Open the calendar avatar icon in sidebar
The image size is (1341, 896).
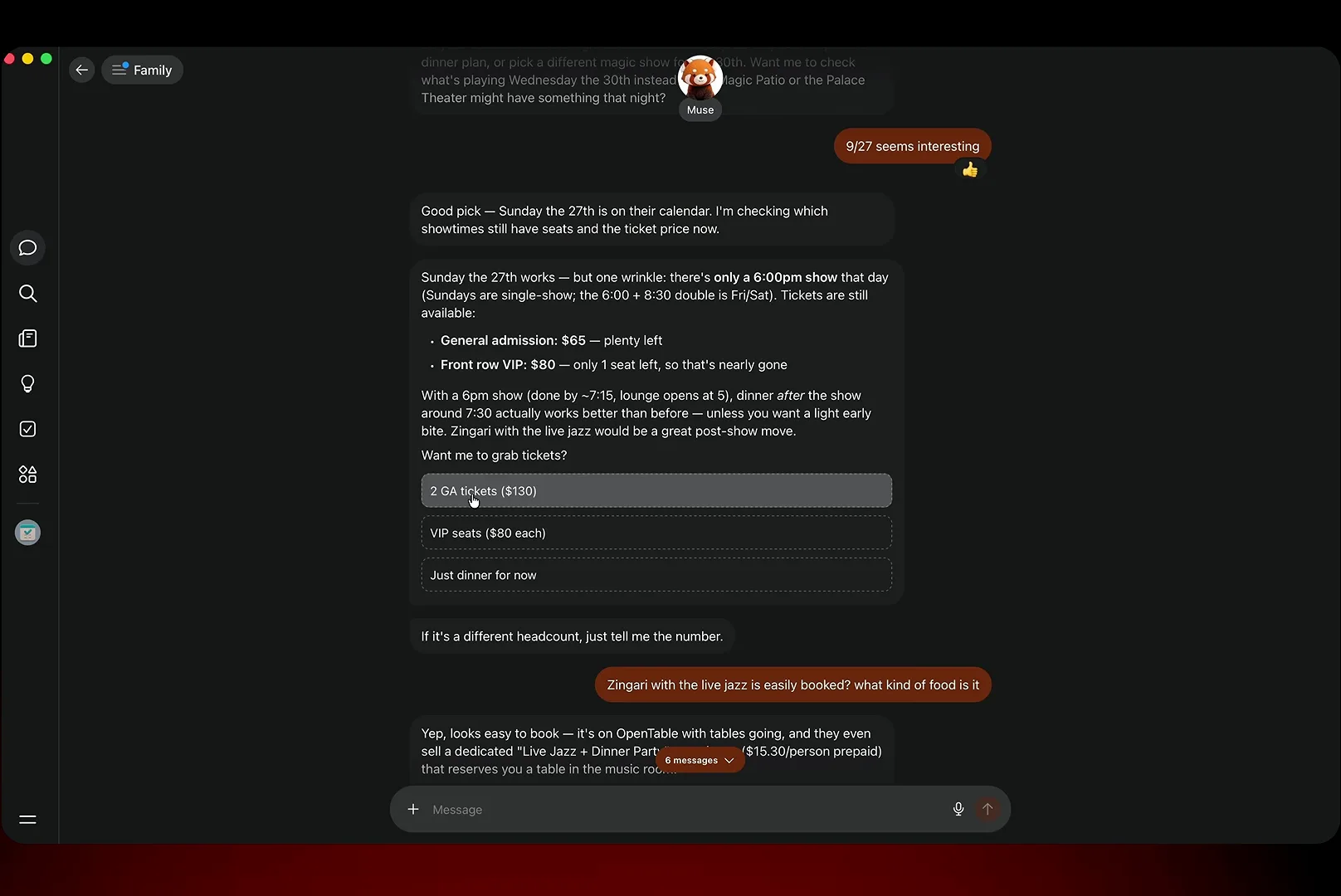click(27, 533)
